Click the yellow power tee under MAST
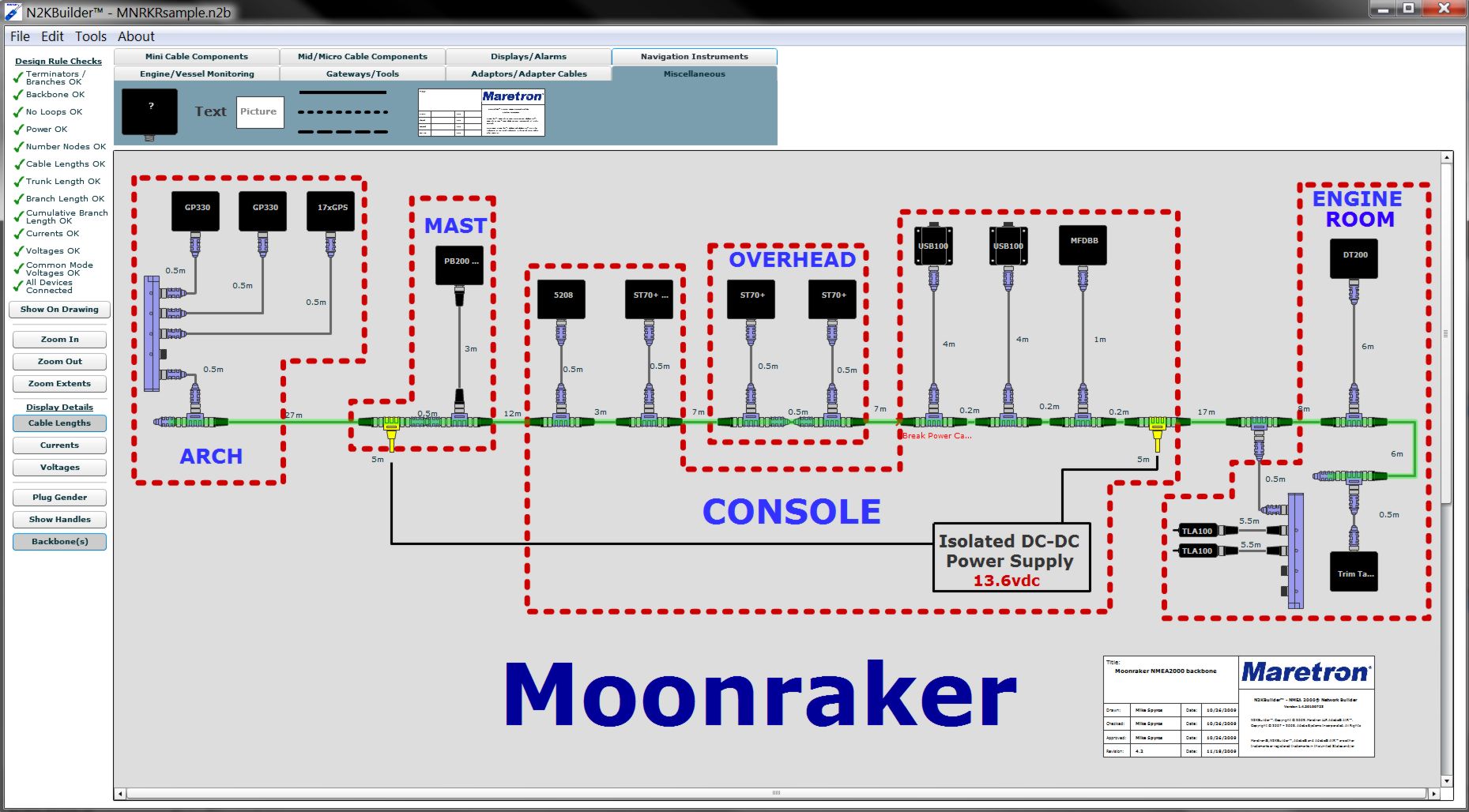Screen dimensions: 1469x812 391,433
